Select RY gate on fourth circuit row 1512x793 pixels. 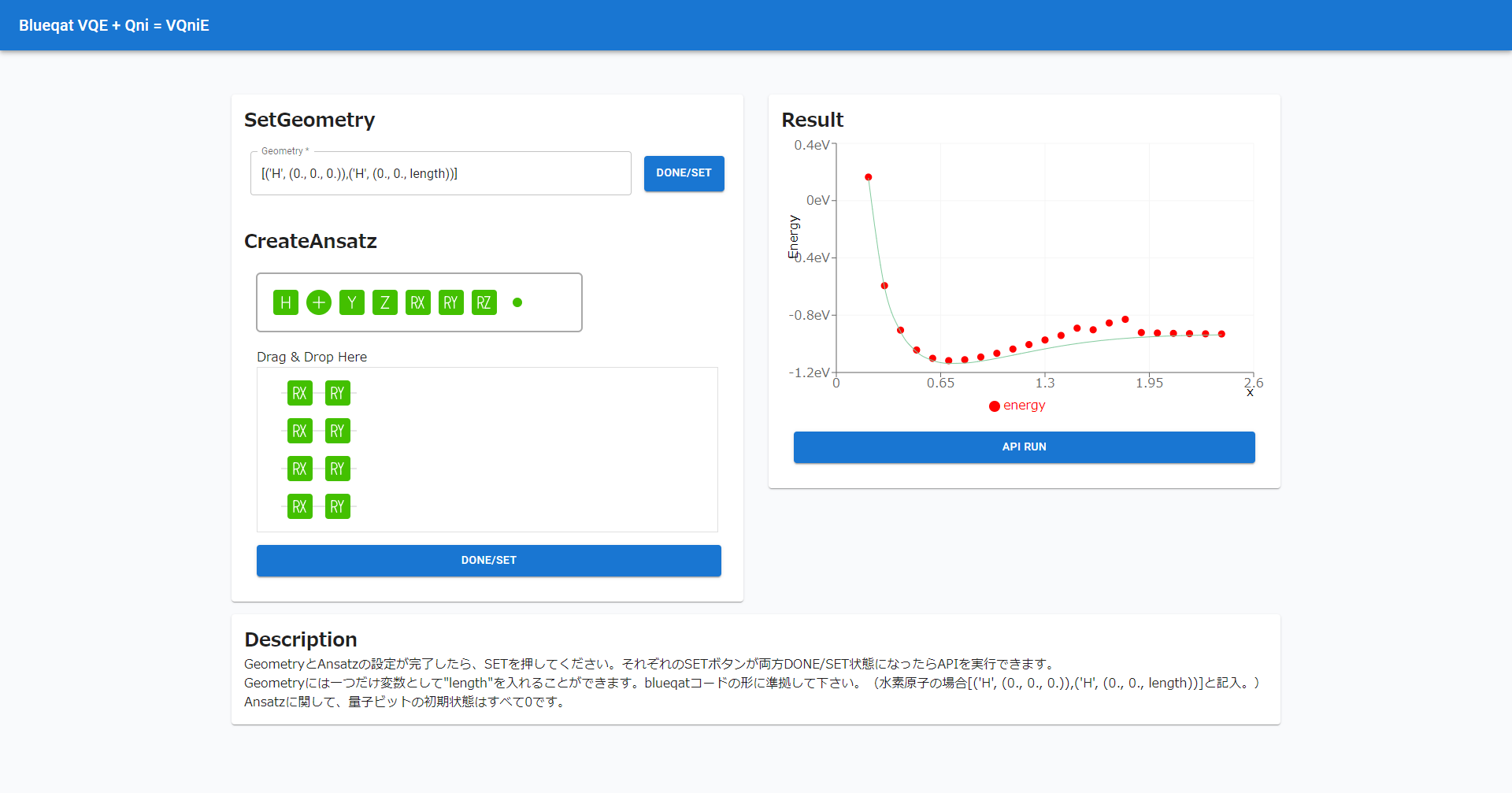coord(338,506)
